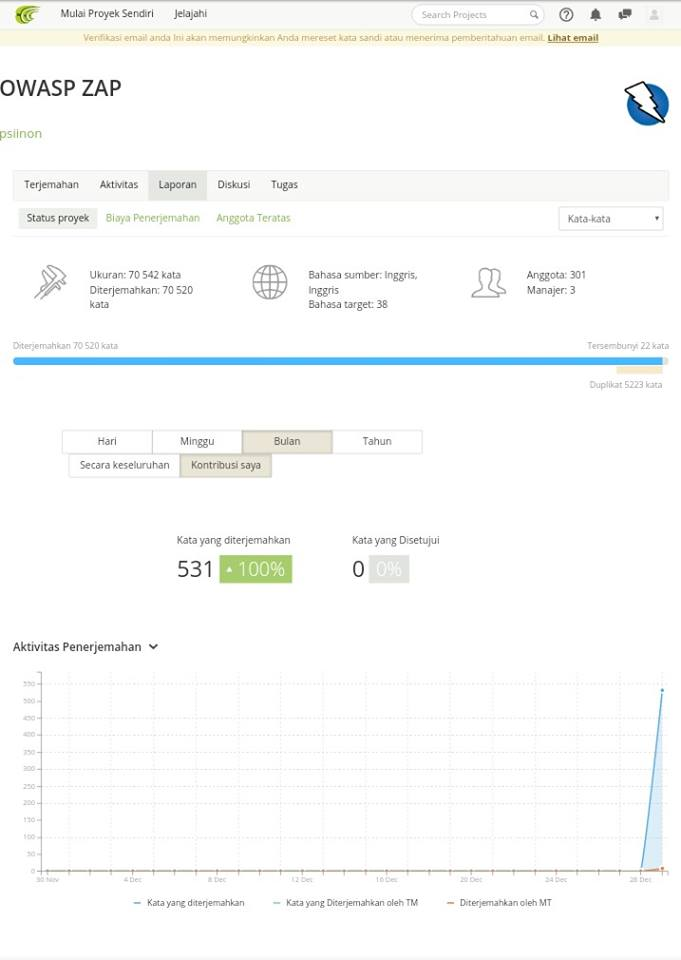This screenshot has height=960, width=681.
Task: Select the Minggu period toggle
Action: click(x=197, y=441)
